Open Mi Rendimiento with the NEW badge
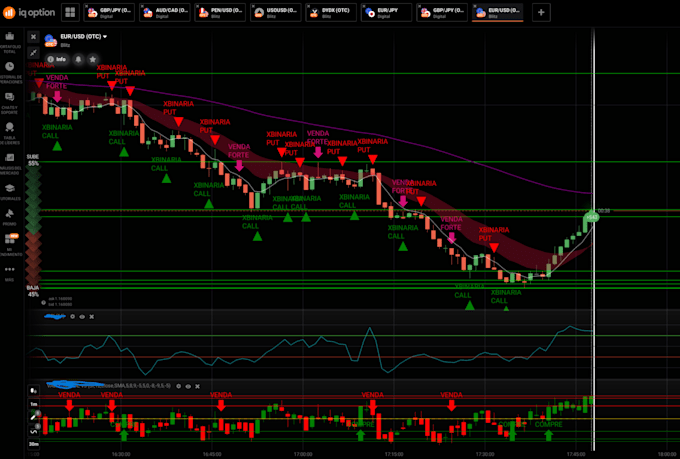This screenshot has width=680, height=459. tap(10, 245)
